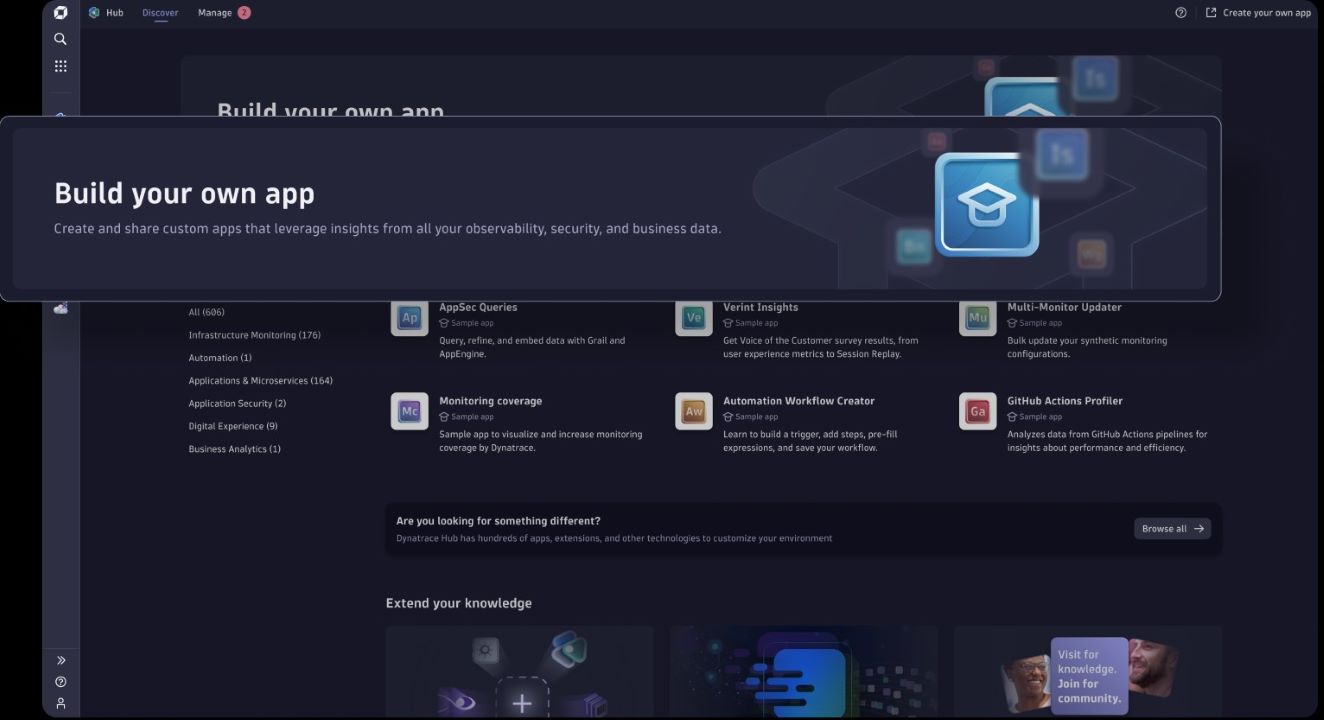Image resolution: width=1324 pixels, height=720 pixels.
Task: Click the Dynatrace logo in the corner
Action: coord(60,12)
